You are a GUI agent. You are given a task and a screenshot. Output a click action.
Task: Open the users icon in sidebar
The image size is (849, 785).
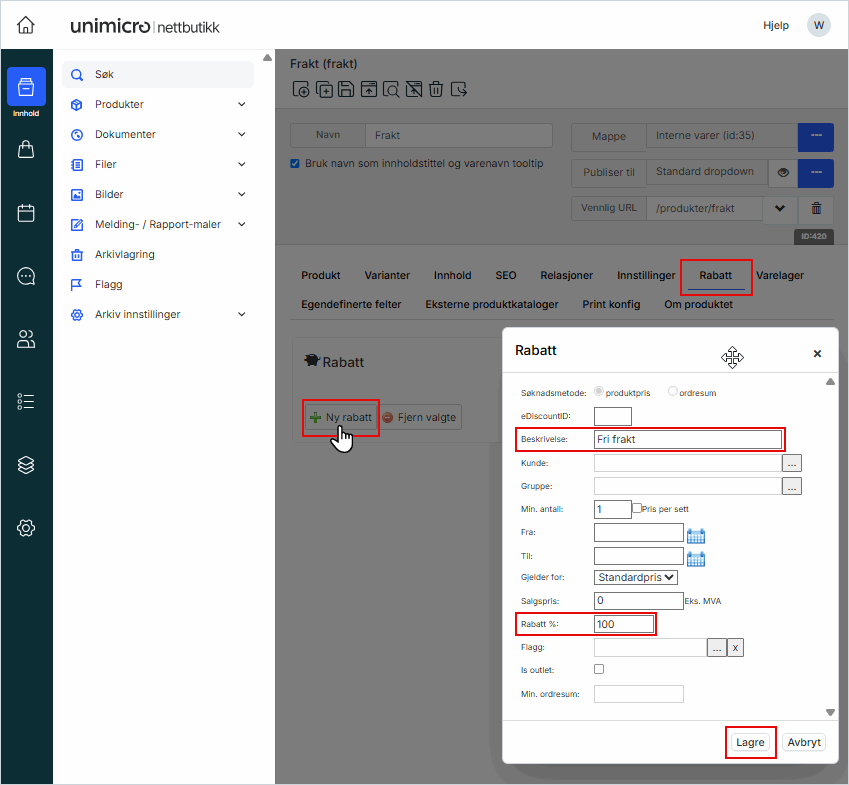26,339
